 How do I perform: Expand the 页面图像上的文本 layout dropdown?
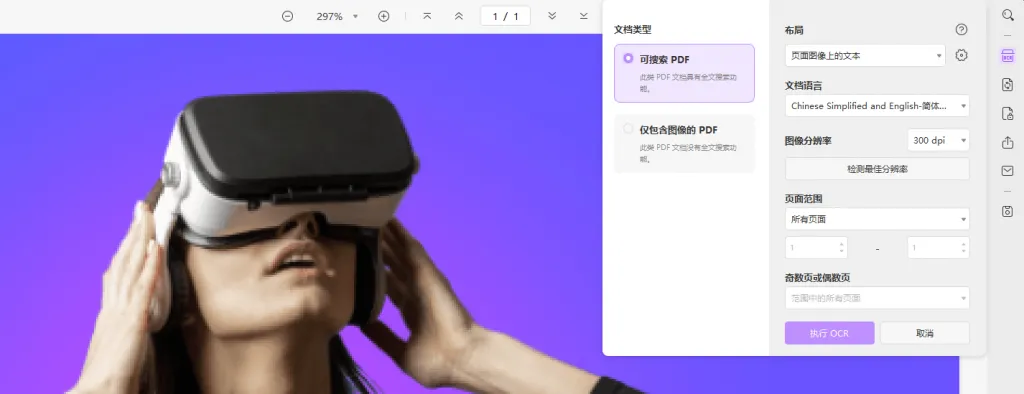point(865,56)
